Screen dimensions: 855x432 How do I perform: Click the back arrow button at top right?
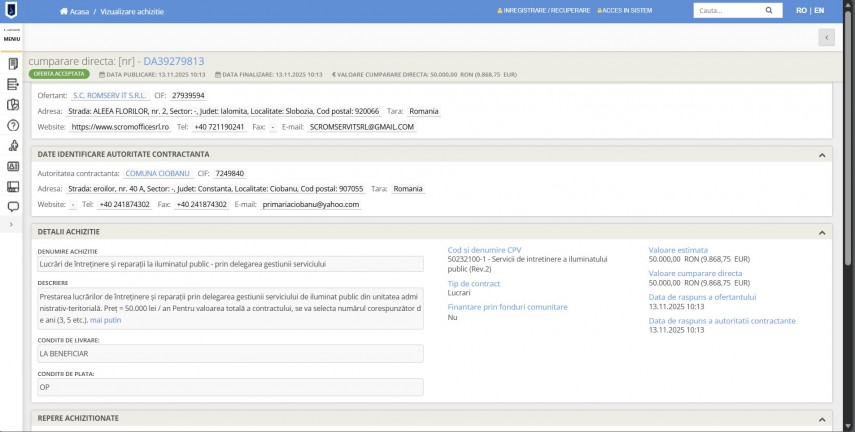pos(826,37)
